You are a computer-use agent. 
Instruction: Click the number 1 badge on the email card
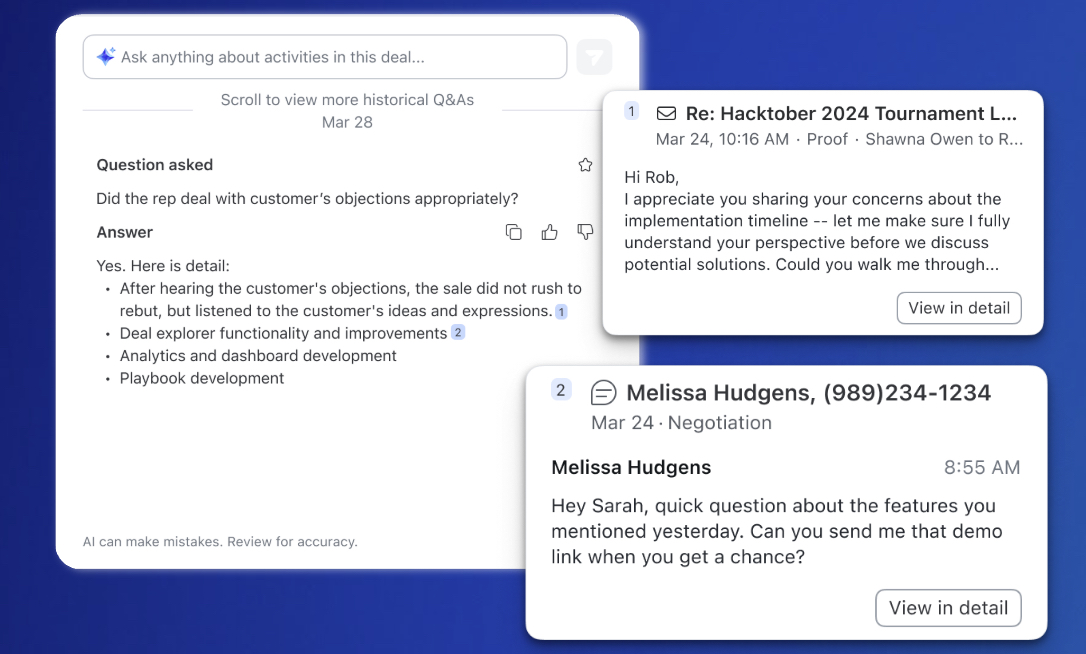(x=631, y=111)
